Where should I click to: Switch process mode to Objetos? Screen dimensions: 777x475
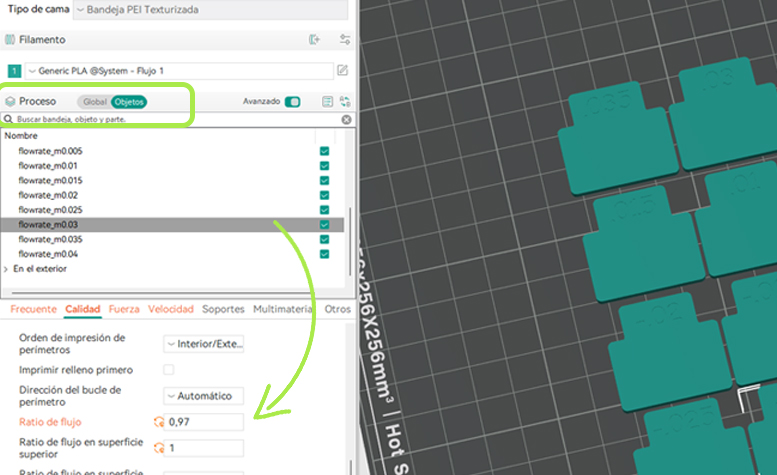coord(129,102)
